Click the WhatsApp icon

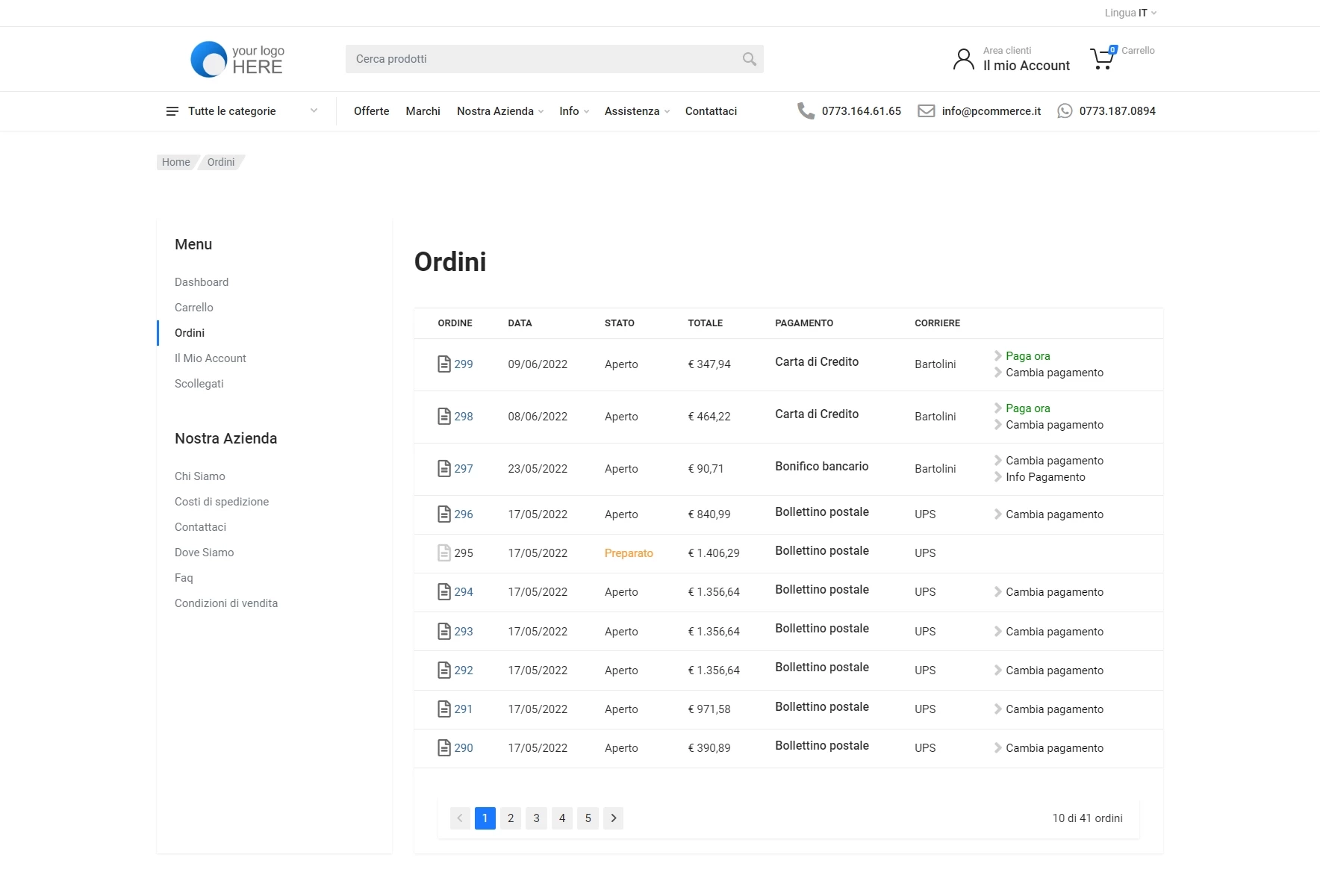pos(1065,111)
